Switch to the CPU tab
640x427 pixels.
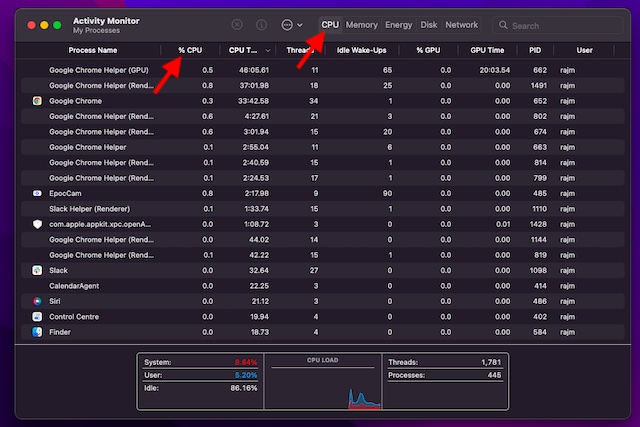330,25
